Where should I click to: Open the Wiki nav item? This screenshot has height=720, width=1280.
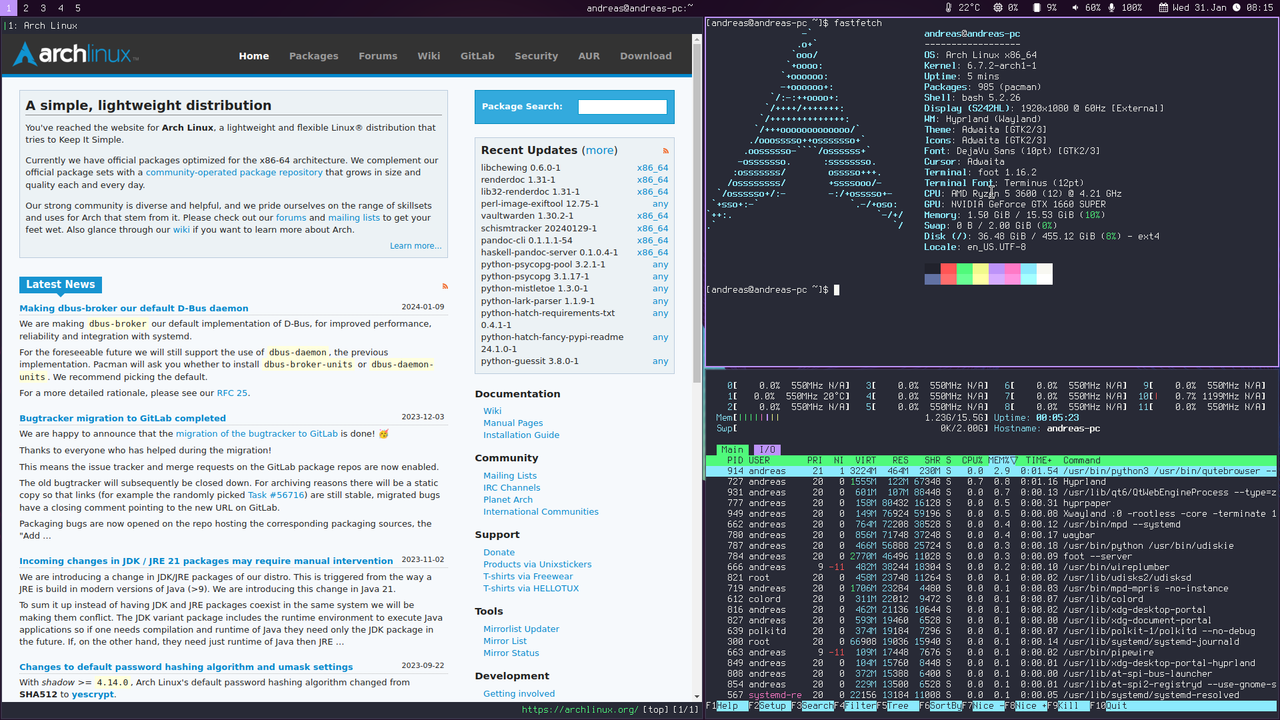pyautogui.click(x=429, y=56)
